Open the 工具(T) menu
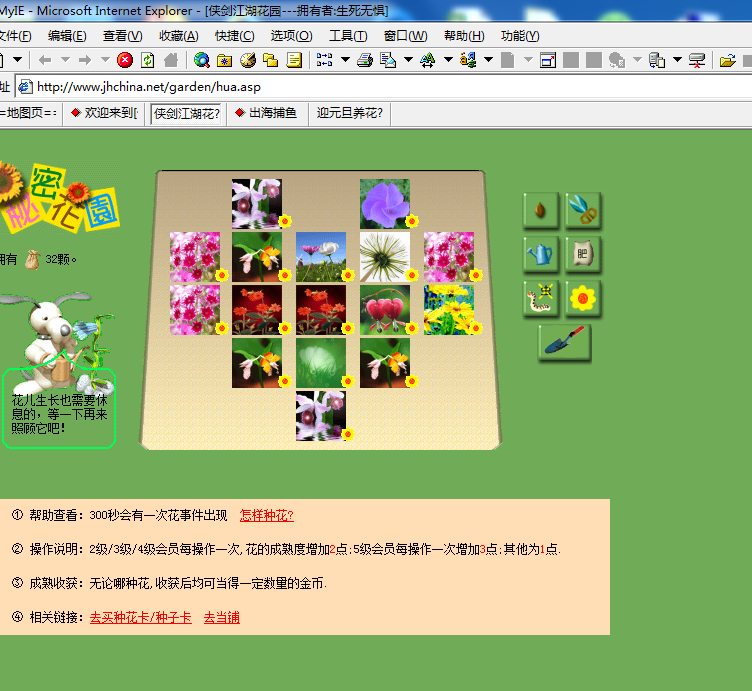The height and width of the screenshot is (691, 752). click(x=348, y=36)
